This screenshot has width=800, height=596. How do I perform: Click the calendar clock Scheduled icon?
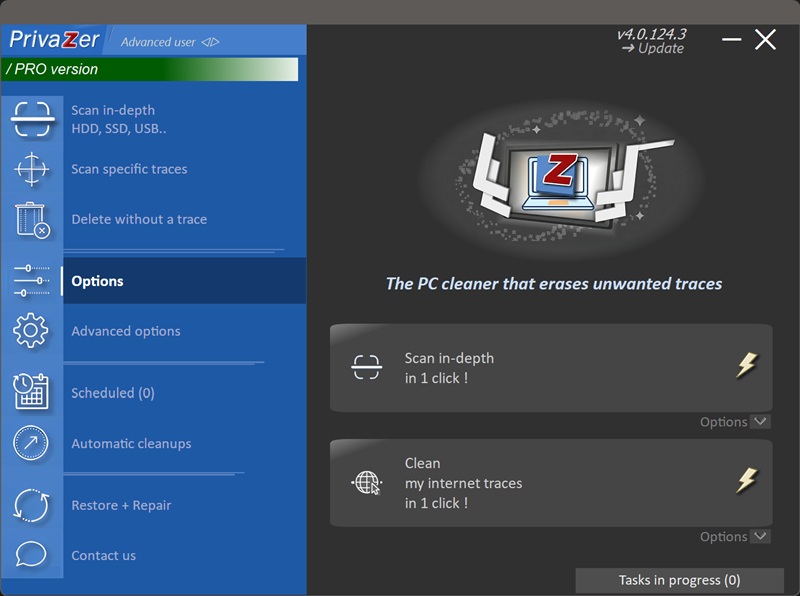[x=31, y=391]
